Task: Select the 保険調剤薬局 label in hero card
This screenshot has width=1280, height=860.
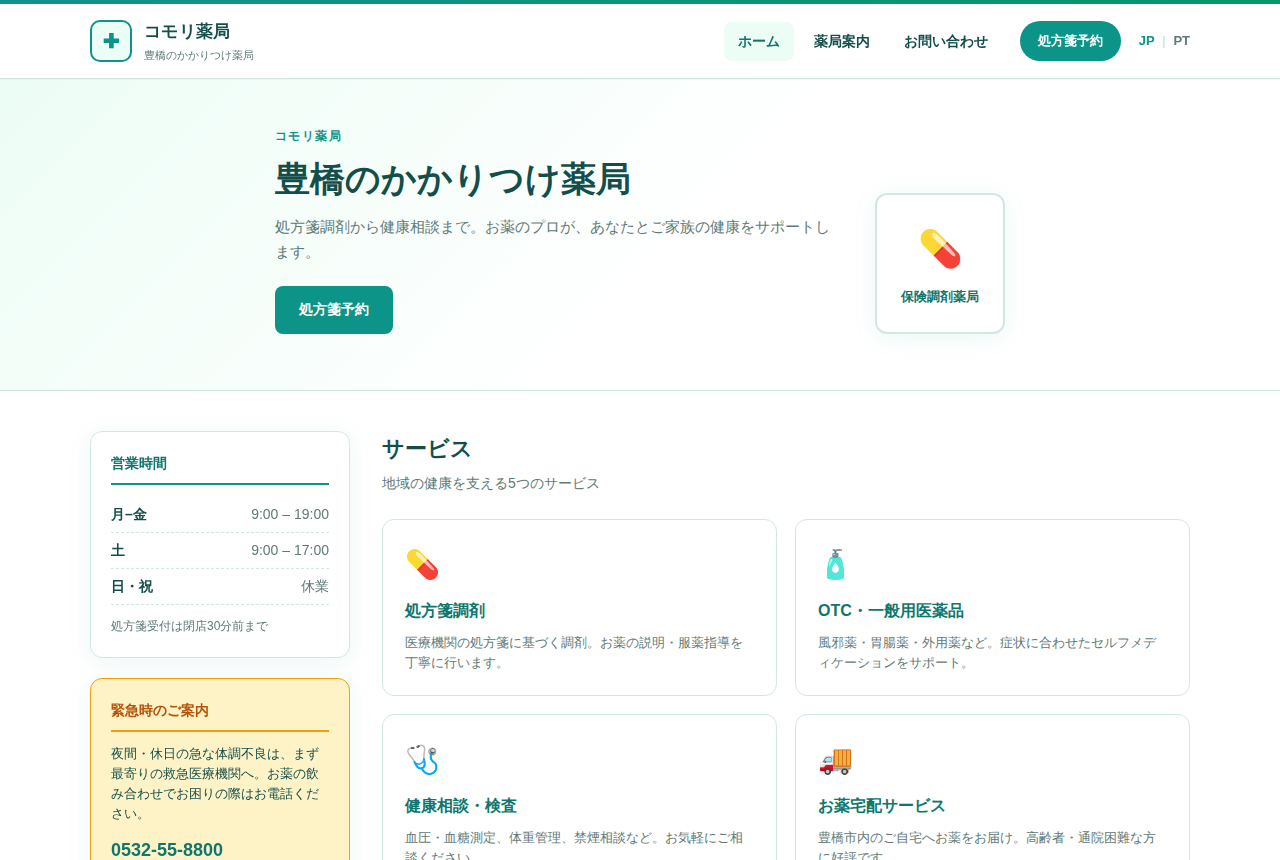Action: (x=940, y=297)
